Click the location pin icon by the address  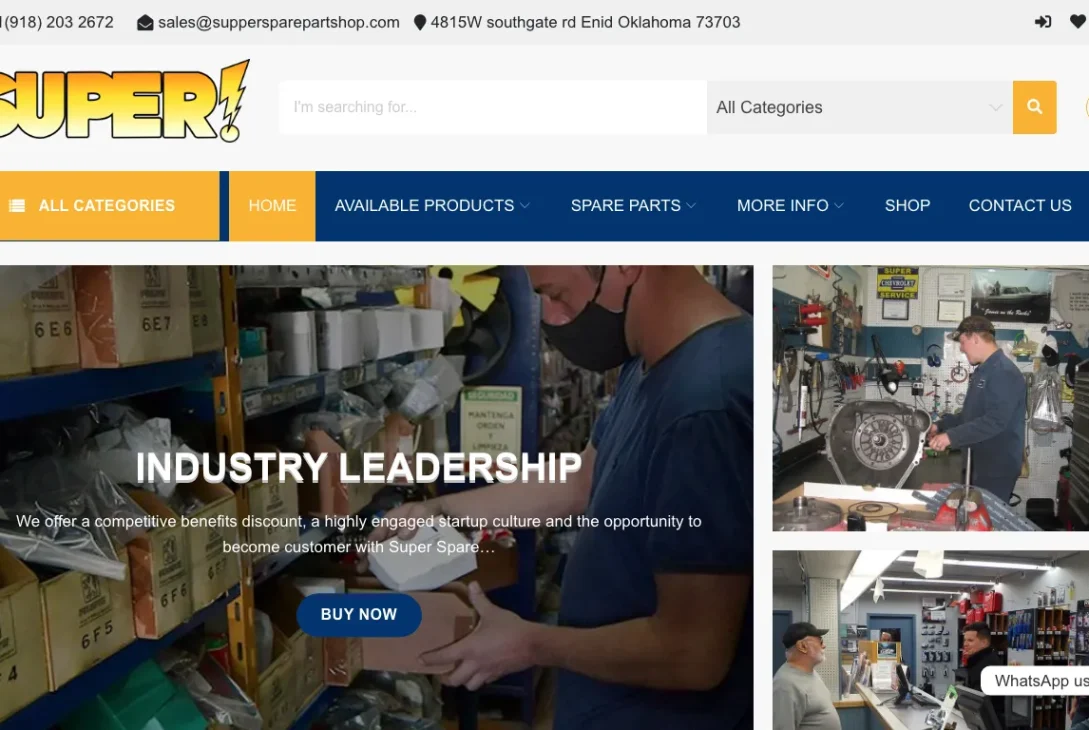point(419,23)
